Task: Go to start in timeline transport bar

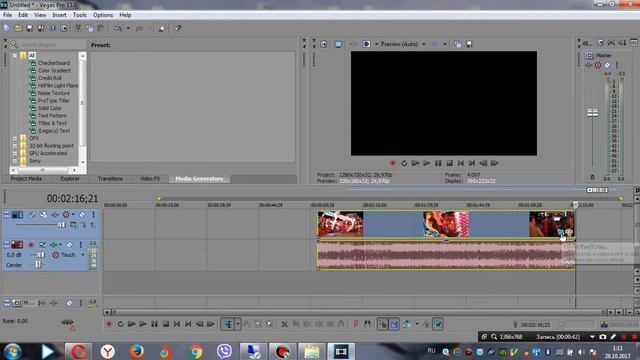Action: point(177,324)
